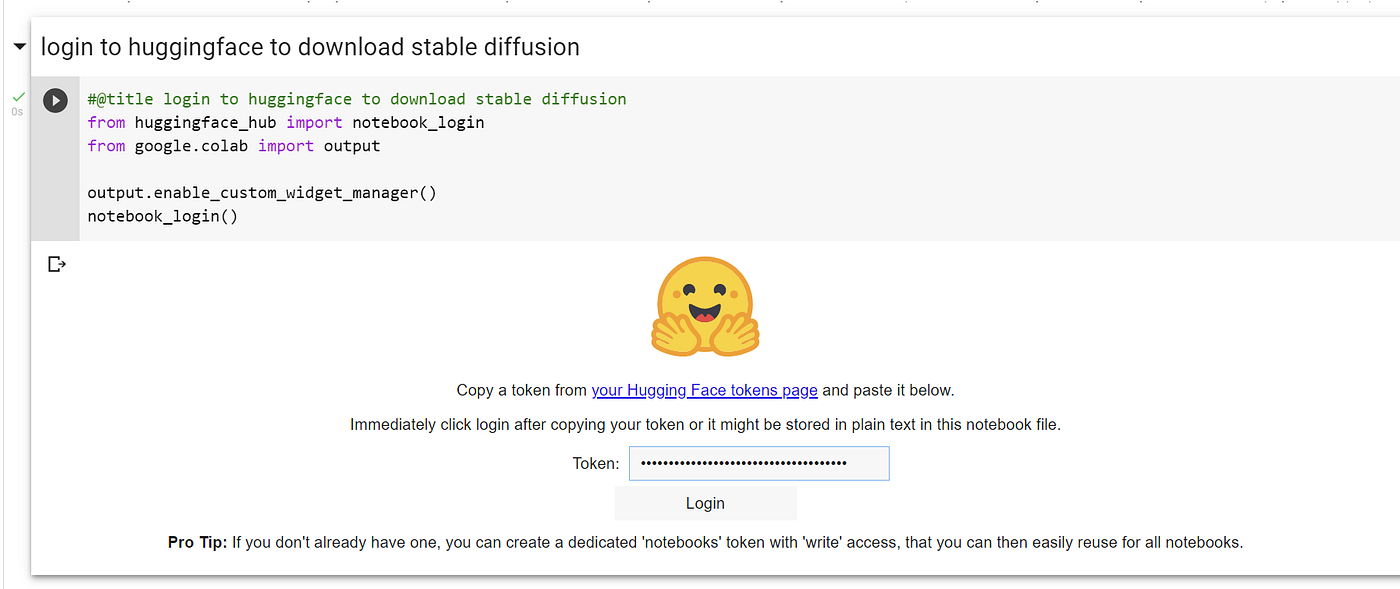This screenshot has height=589, width=1400.
Task: Place cursor on the notebook_login() line
Action: pyautogui.click(x=163, y=216)
